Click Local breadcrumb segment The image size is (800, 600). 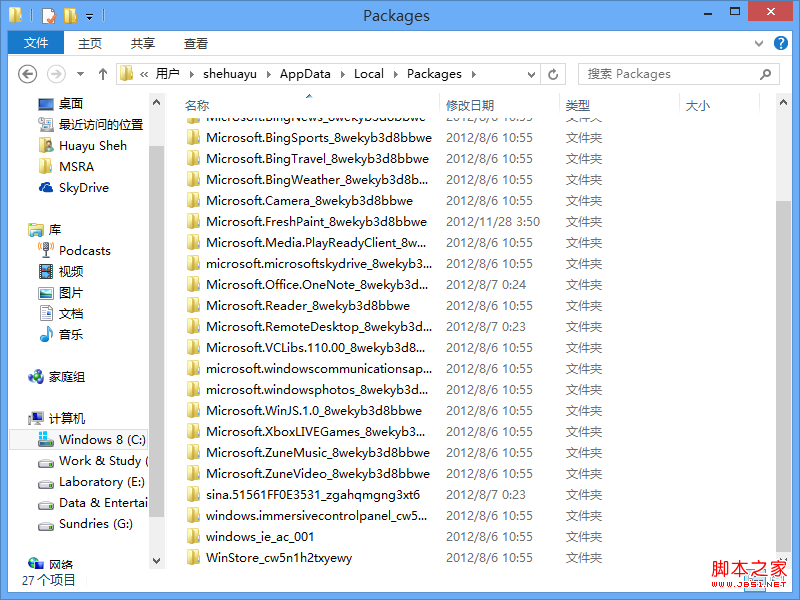click(369, 74)
